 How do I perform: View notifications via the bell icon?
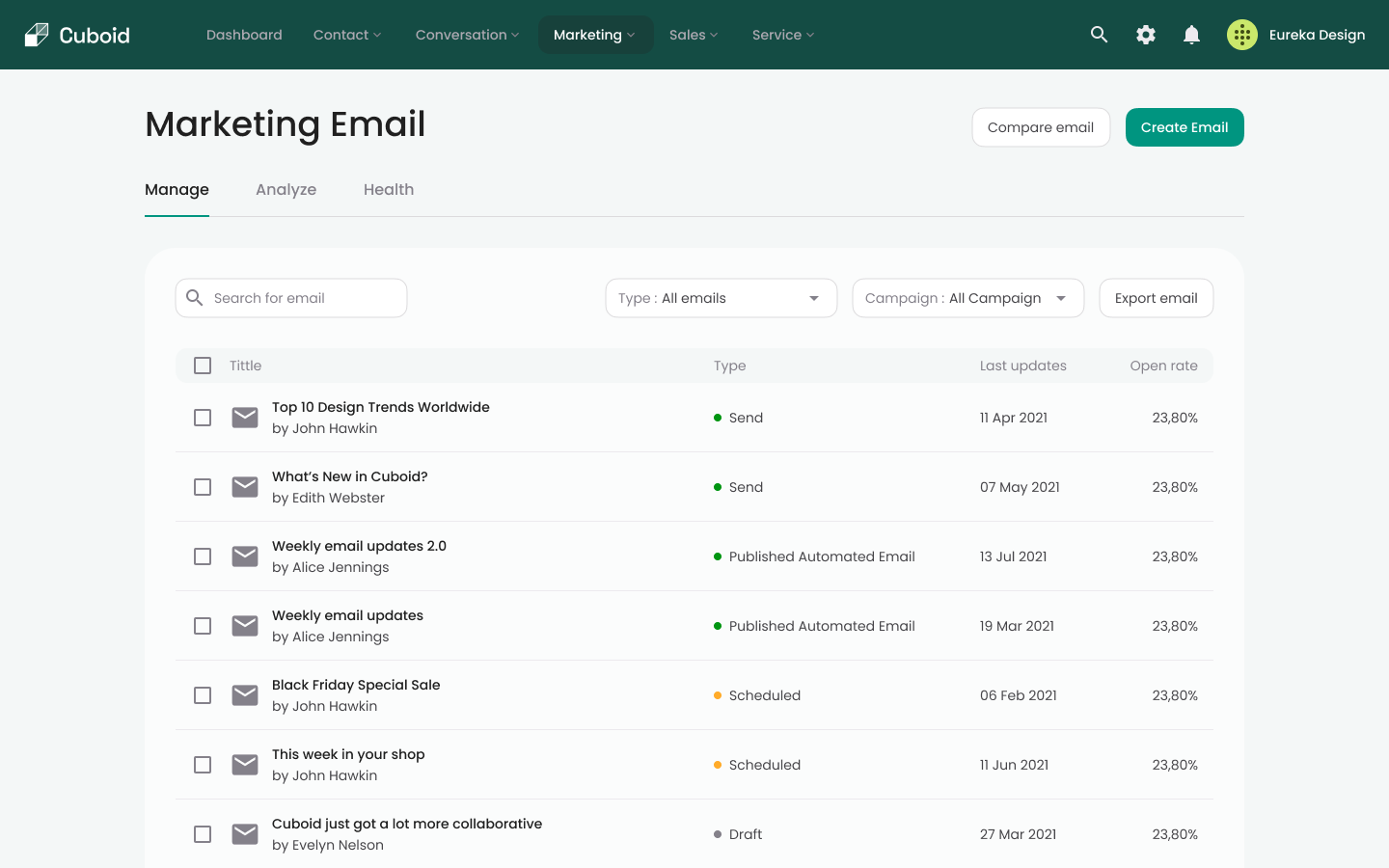point(1191,35)
